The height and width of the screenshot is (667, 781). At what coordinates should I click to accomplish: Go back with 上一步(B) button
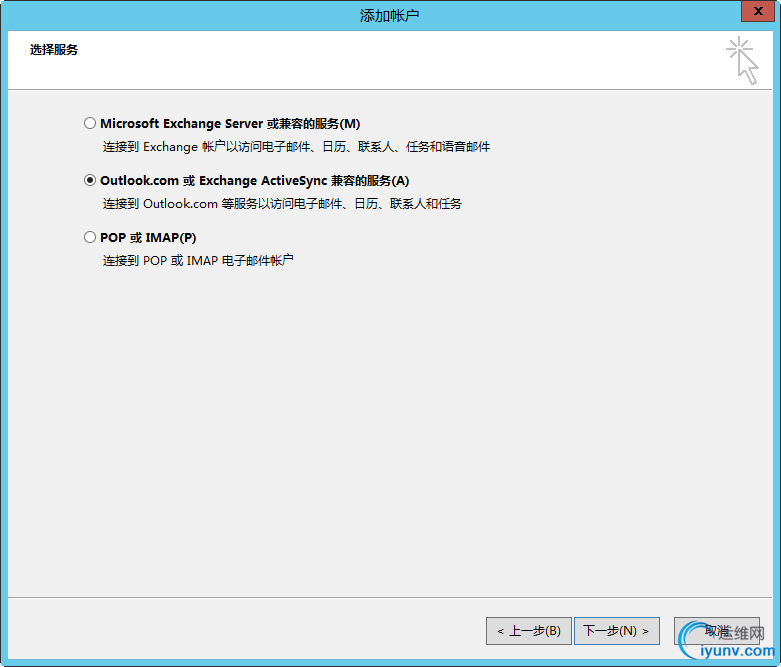point(528,631)
